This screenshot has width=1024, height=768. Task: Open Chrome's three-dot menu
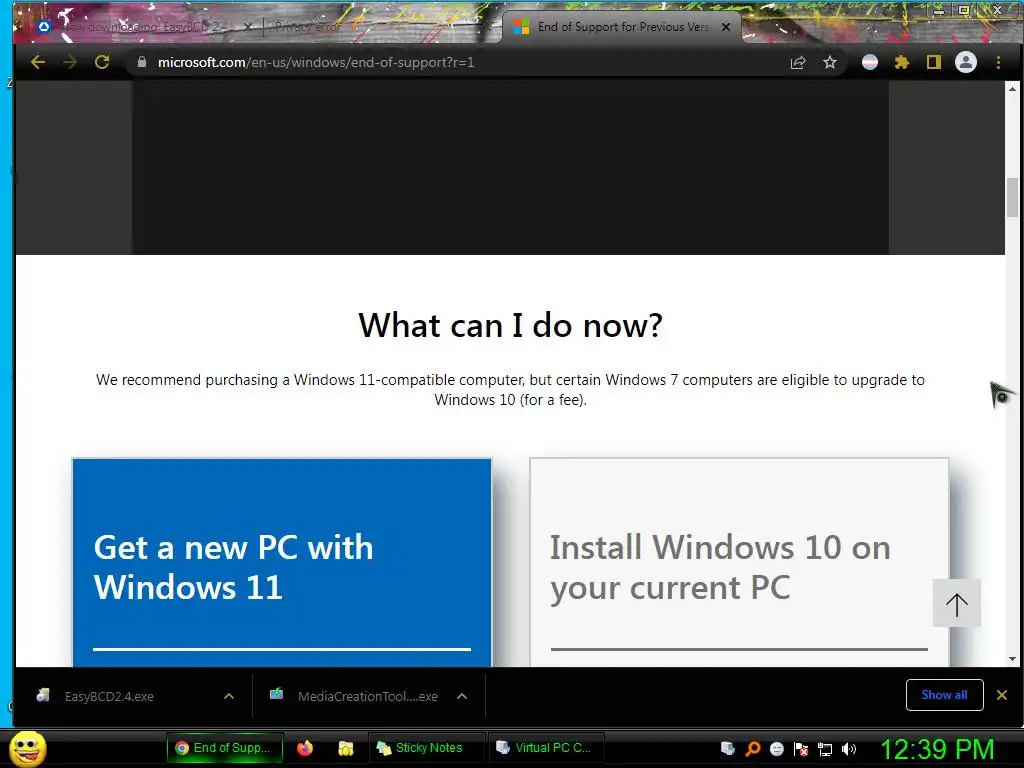998,63
